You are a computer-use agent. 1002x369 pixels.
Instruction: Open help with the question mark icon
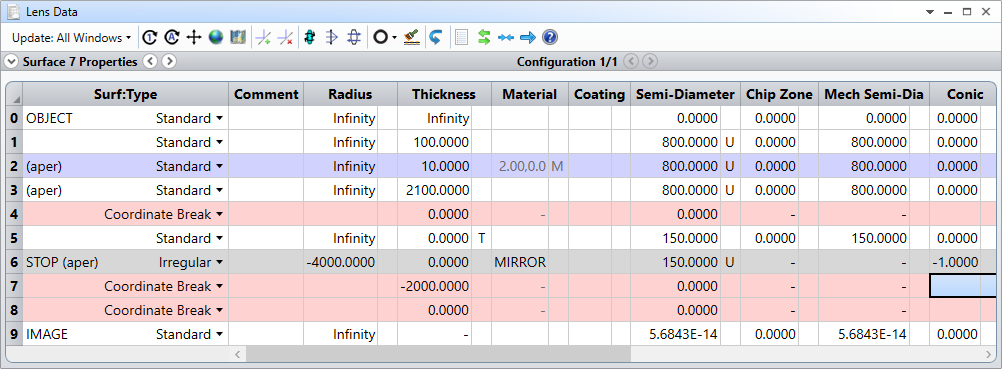click(550, 38)
